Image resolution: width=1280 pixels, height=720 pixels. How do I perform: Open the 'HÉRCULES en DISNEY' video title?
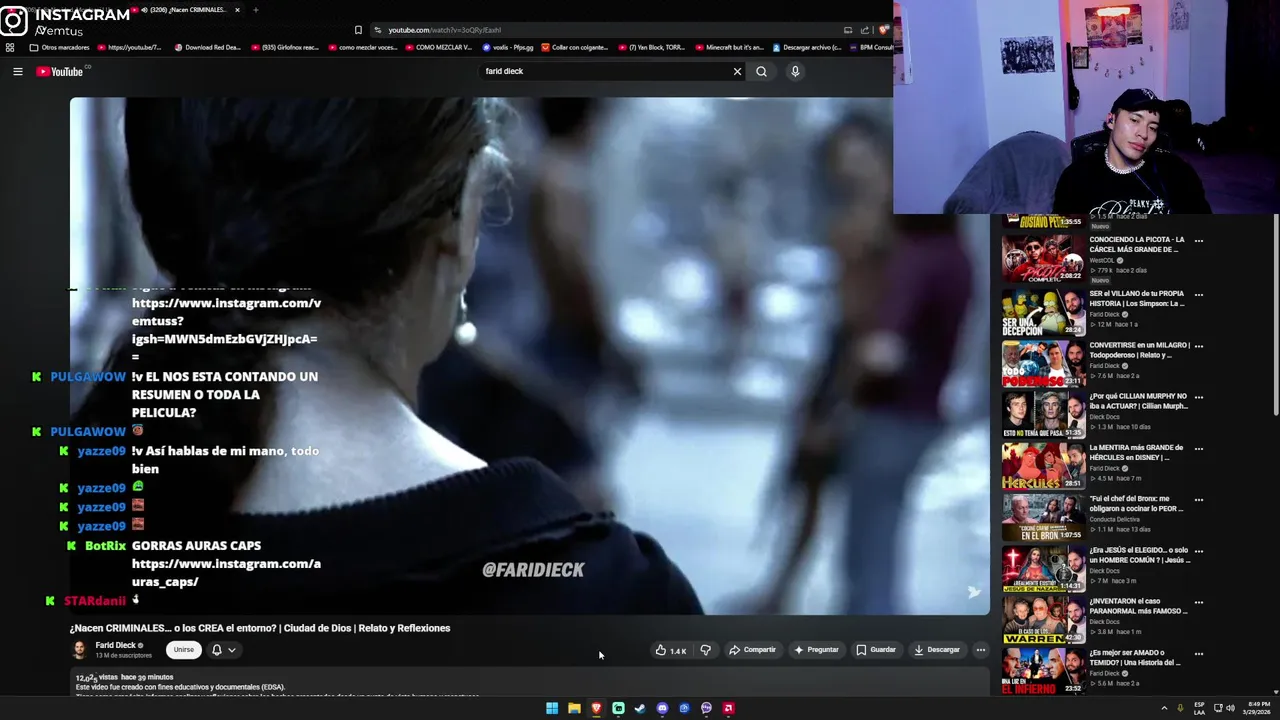click(1136, 452)
